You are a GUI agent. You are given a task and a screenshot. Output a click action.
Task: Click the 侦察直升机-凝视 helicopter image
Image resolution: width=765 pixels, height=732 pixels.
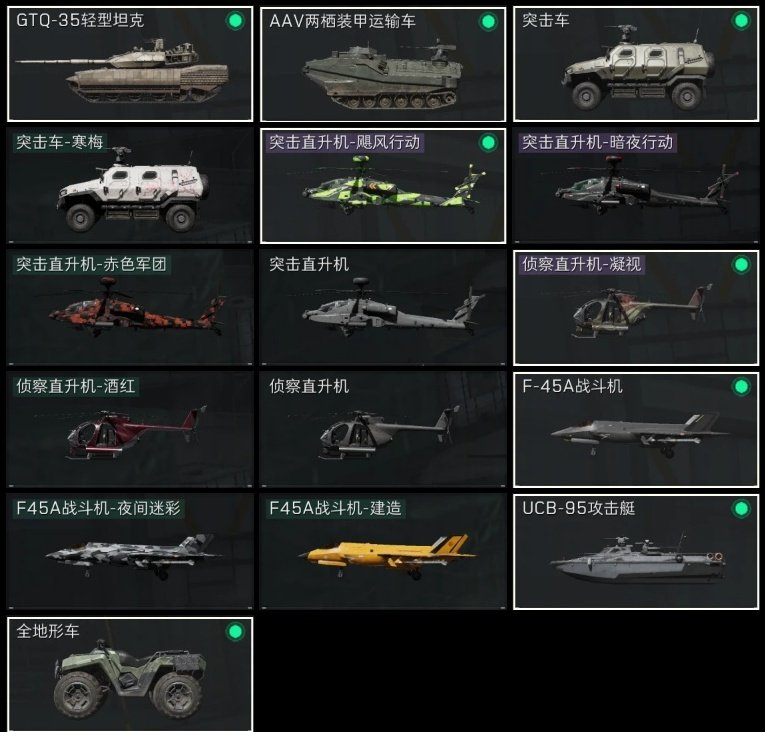click(x=642, y=310)
